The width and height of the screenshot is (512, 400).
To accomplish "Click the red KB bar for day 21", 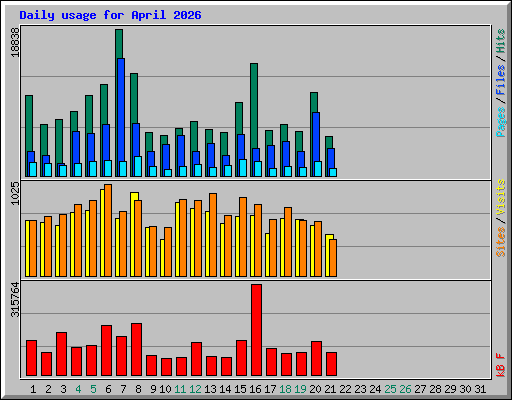I will point(331,364).
